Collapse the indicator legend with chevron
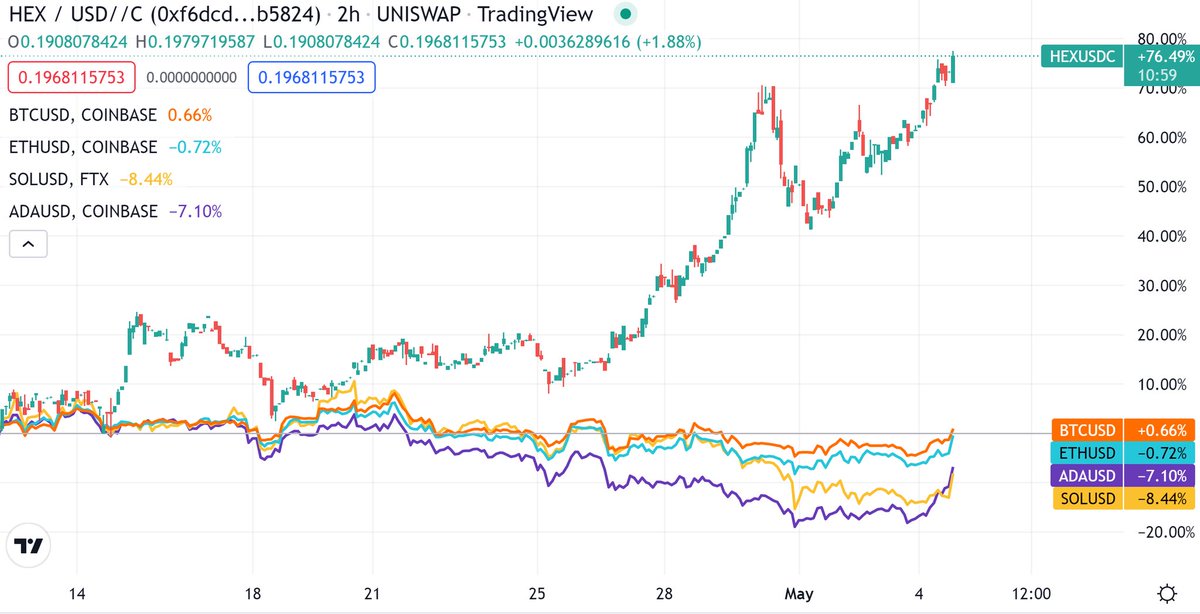 (x=28, y=243)
